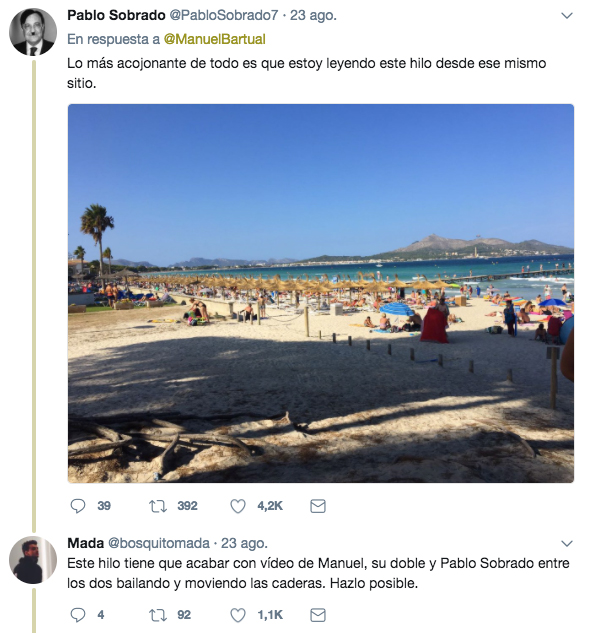Share Mada's tweet via envelope icon
The image size is (590, 633).
coord(318,615)
